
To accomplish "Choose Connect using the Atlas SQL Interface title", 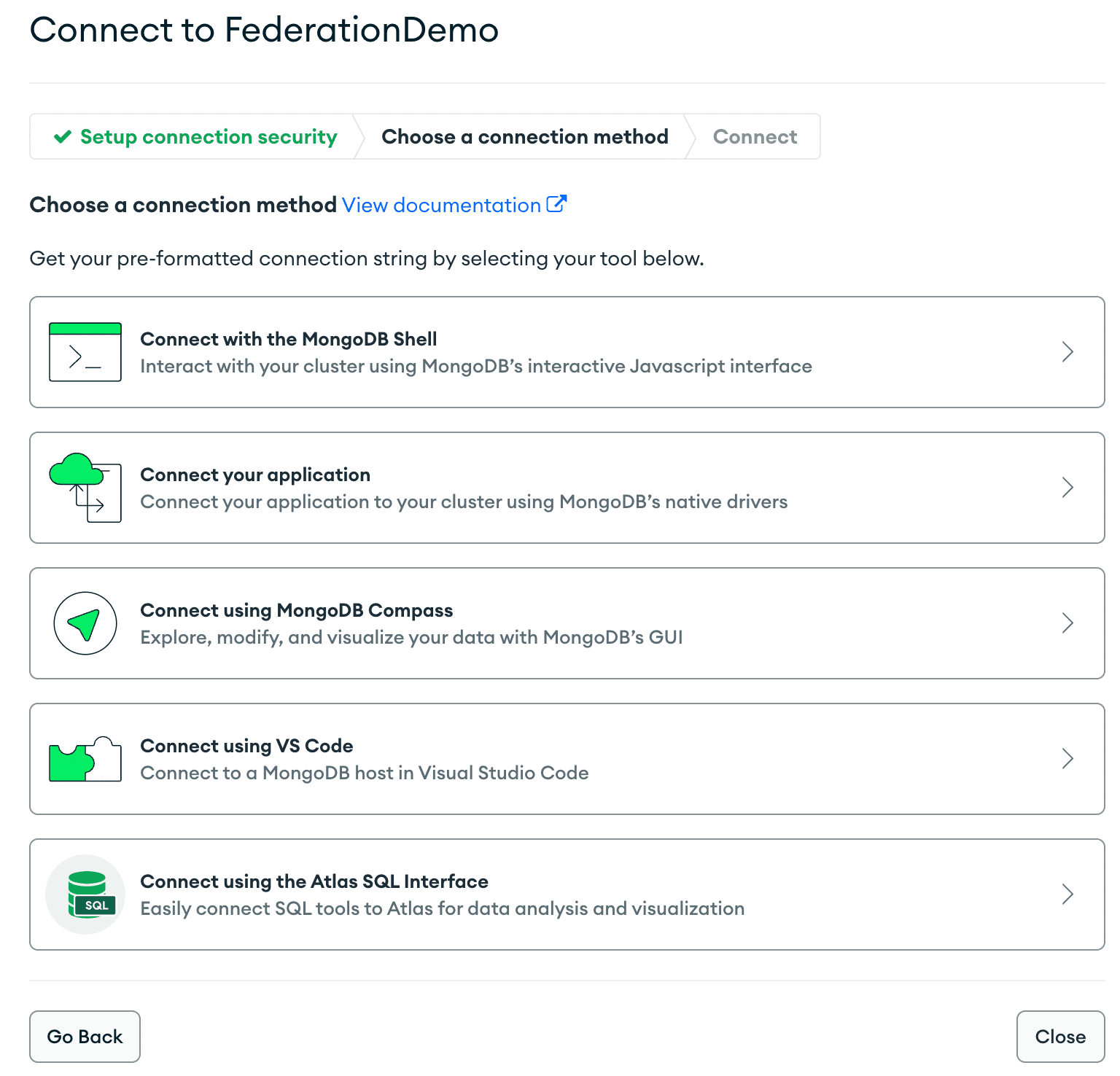I will [x=314, y=881].
